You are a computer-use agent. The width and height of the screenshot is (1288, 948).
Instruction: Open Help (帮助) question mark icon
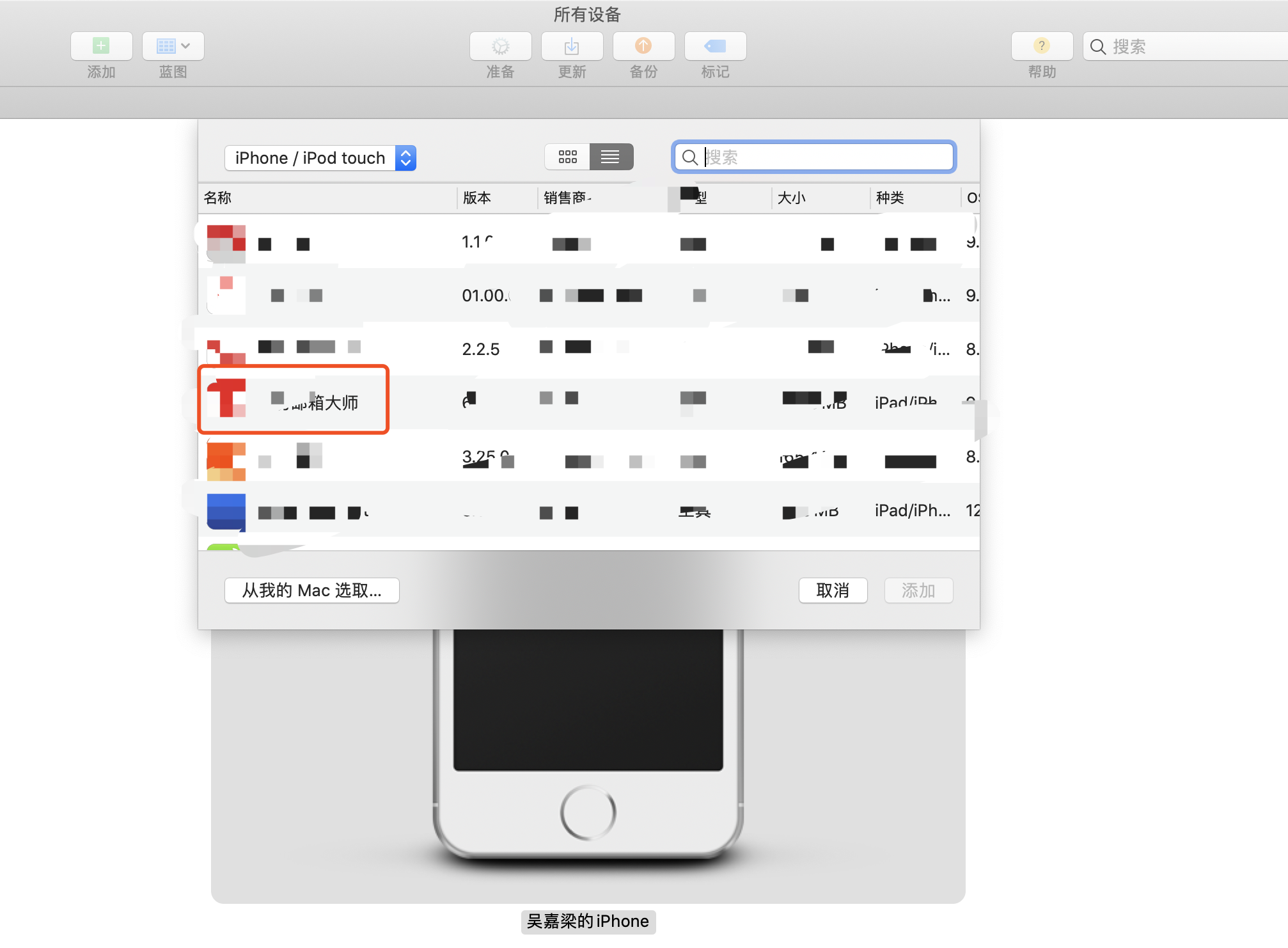(x=1042, y=46)
